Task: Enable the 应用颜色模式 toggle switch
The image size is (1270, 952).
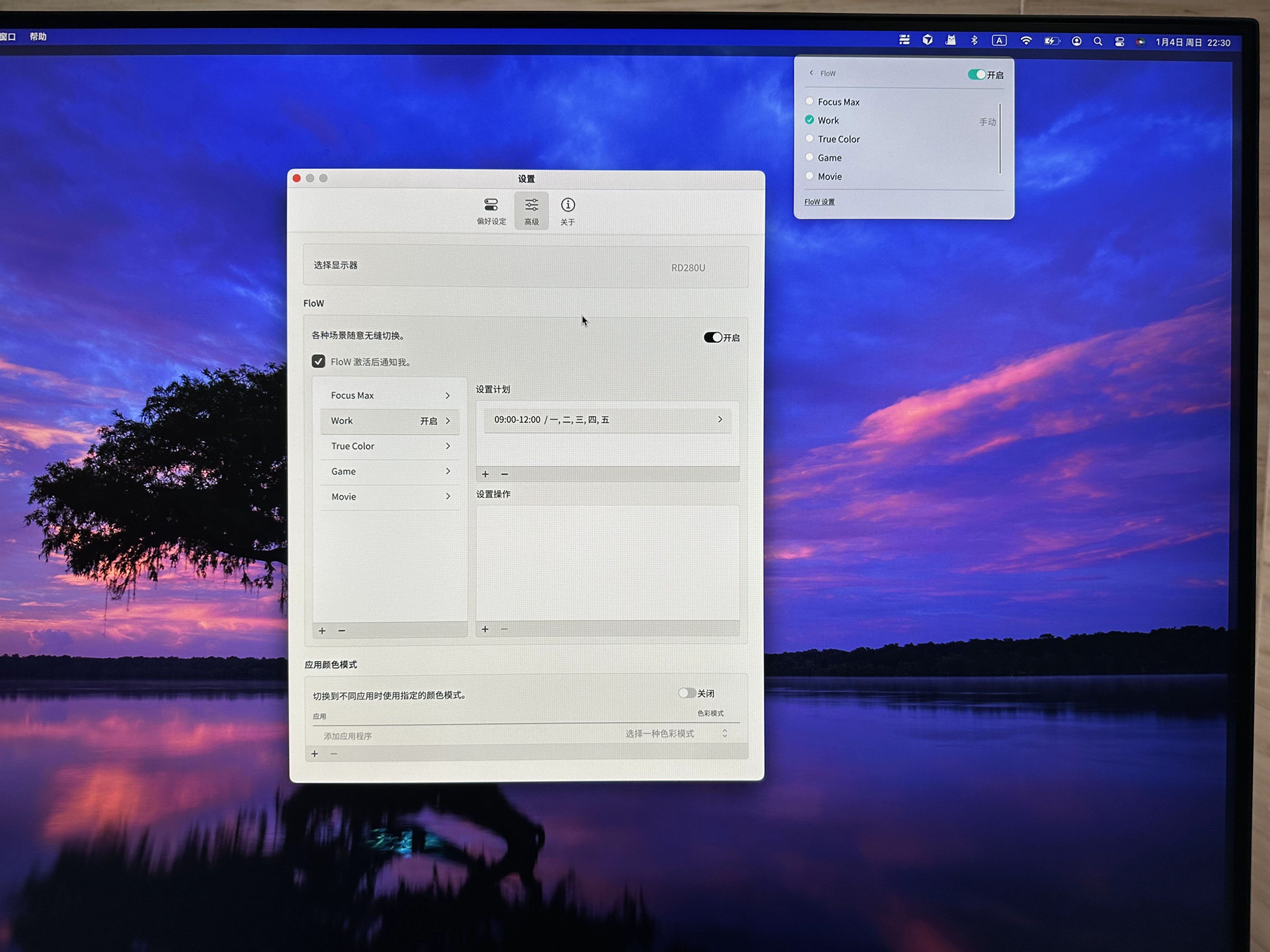Action: [x=687, y=693]
